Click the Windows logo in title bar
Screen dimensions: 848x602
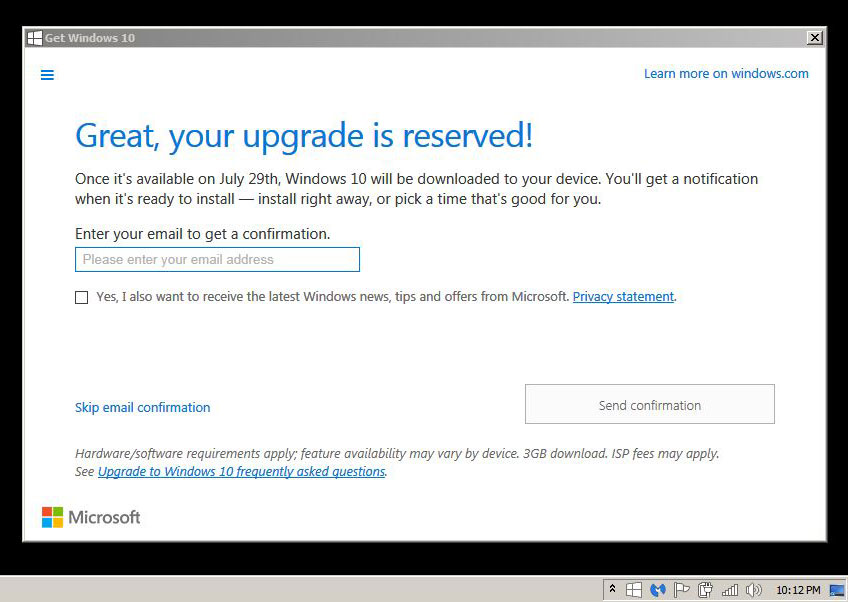click(x=34, y=38)
